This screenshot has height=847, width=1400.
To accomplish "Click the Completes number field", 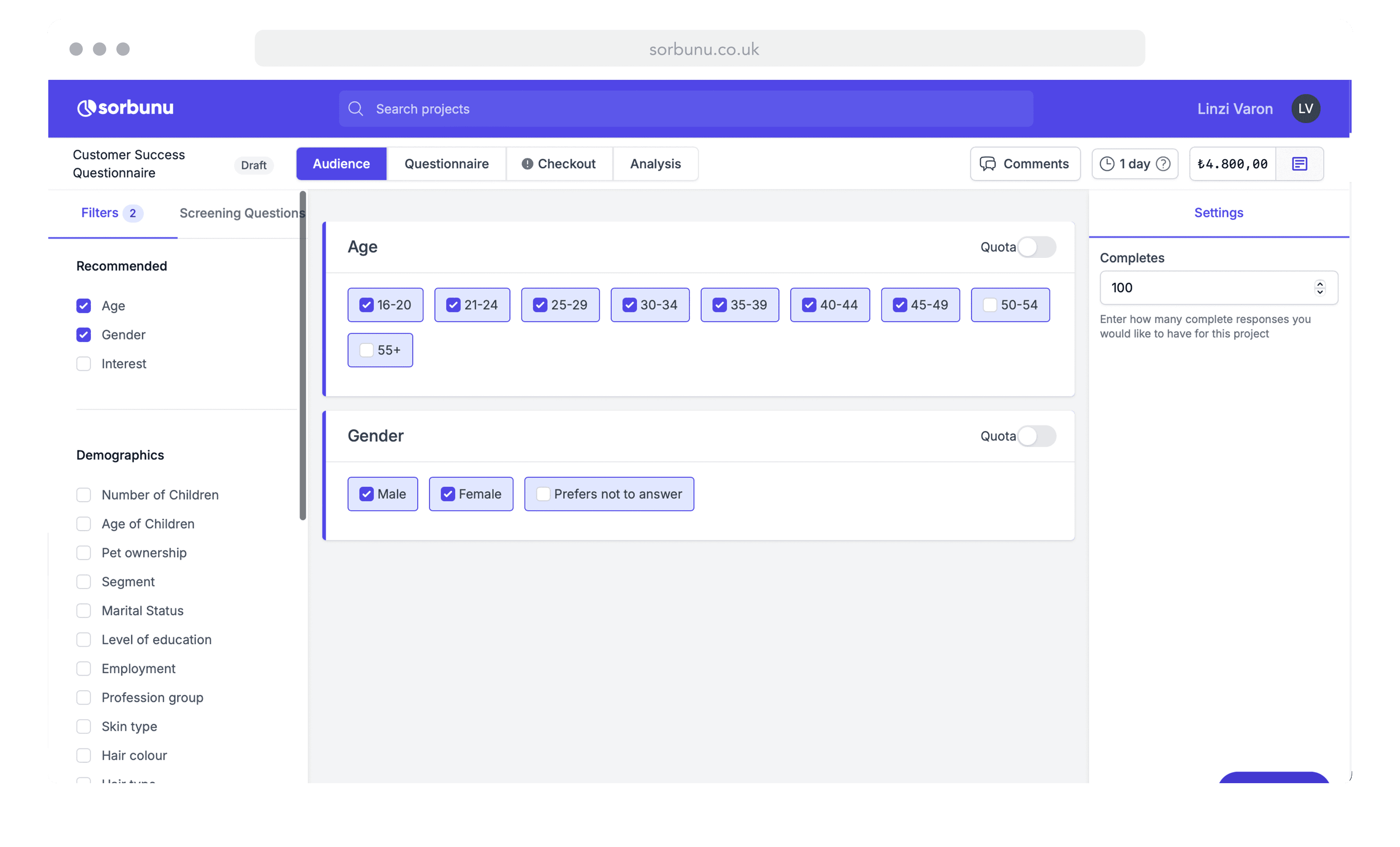I will tap(1218, 288).
